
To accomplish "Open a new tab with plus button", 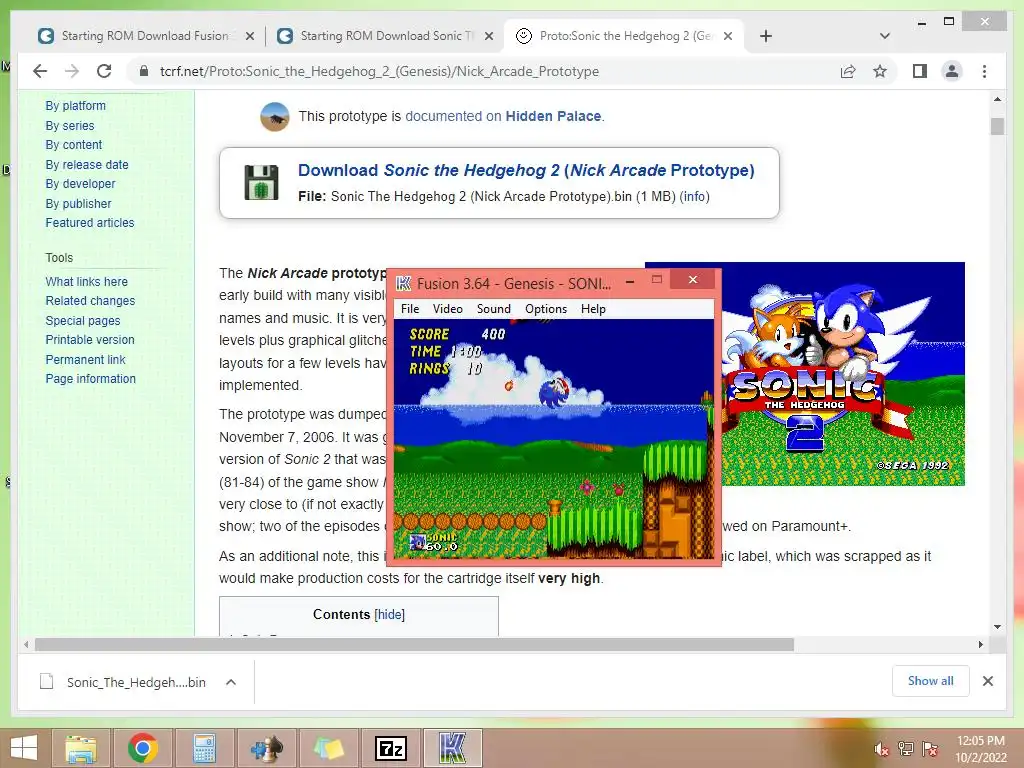I will pyautogui.click(x=766, y=36).
